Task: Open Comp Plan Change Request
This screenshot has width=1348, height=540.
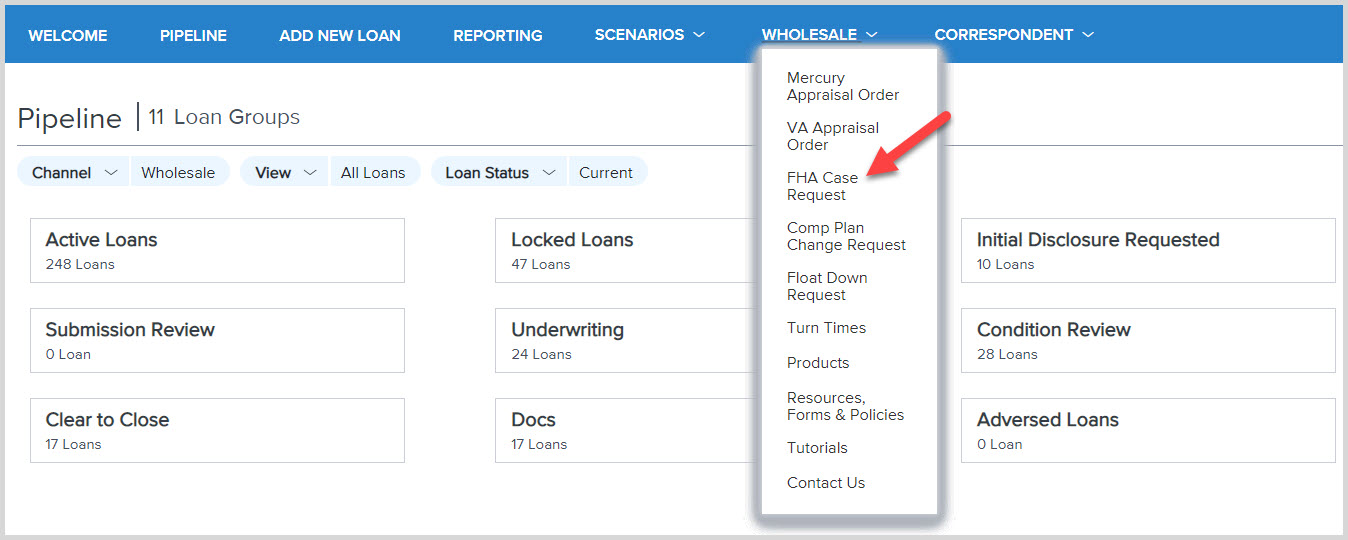Action: [846, 236]
